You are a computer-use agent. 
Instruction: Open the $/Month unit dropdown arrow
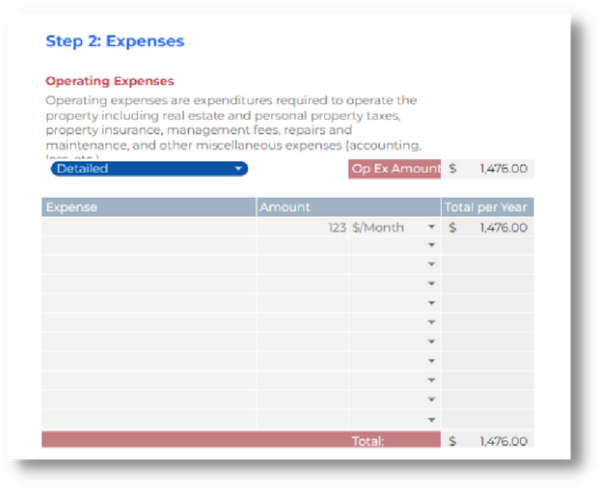click(431, 228)
